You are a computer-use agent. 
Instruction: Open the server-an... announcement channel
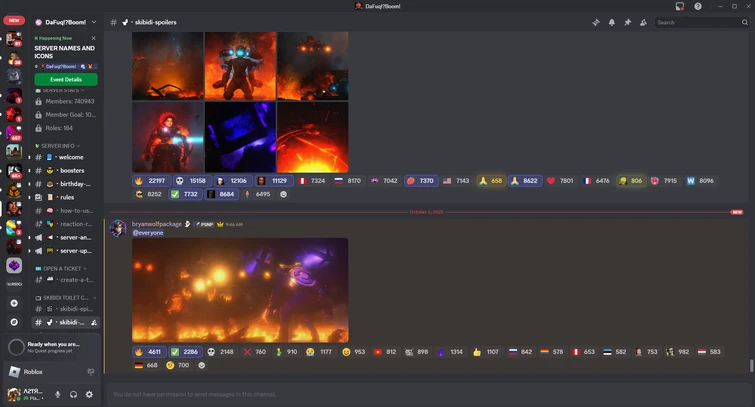tap(66, 237)
